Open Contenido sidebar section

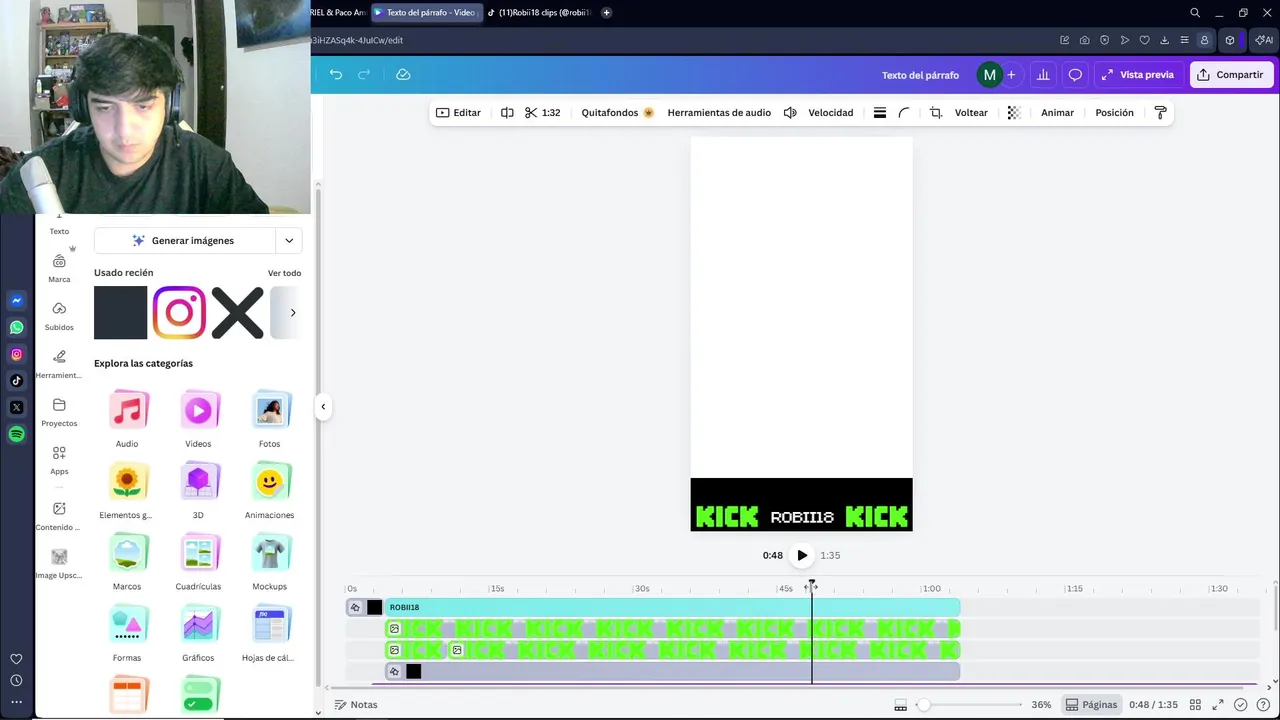pyautogui.click(x=59, y=516)
